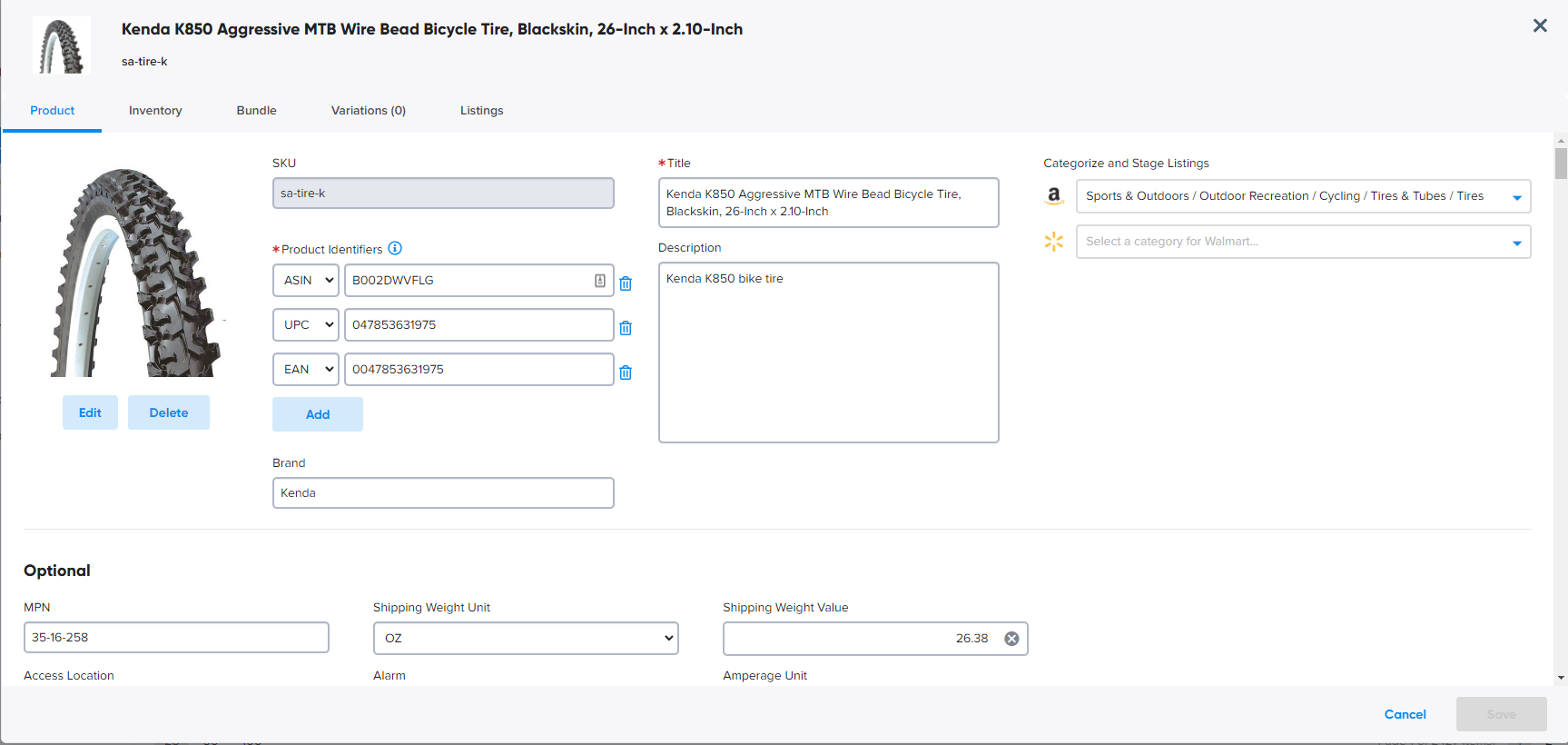Click the lookup icon inside the ASIN field
This screenshot has width=1568, height=745.
tap(600, 281)
